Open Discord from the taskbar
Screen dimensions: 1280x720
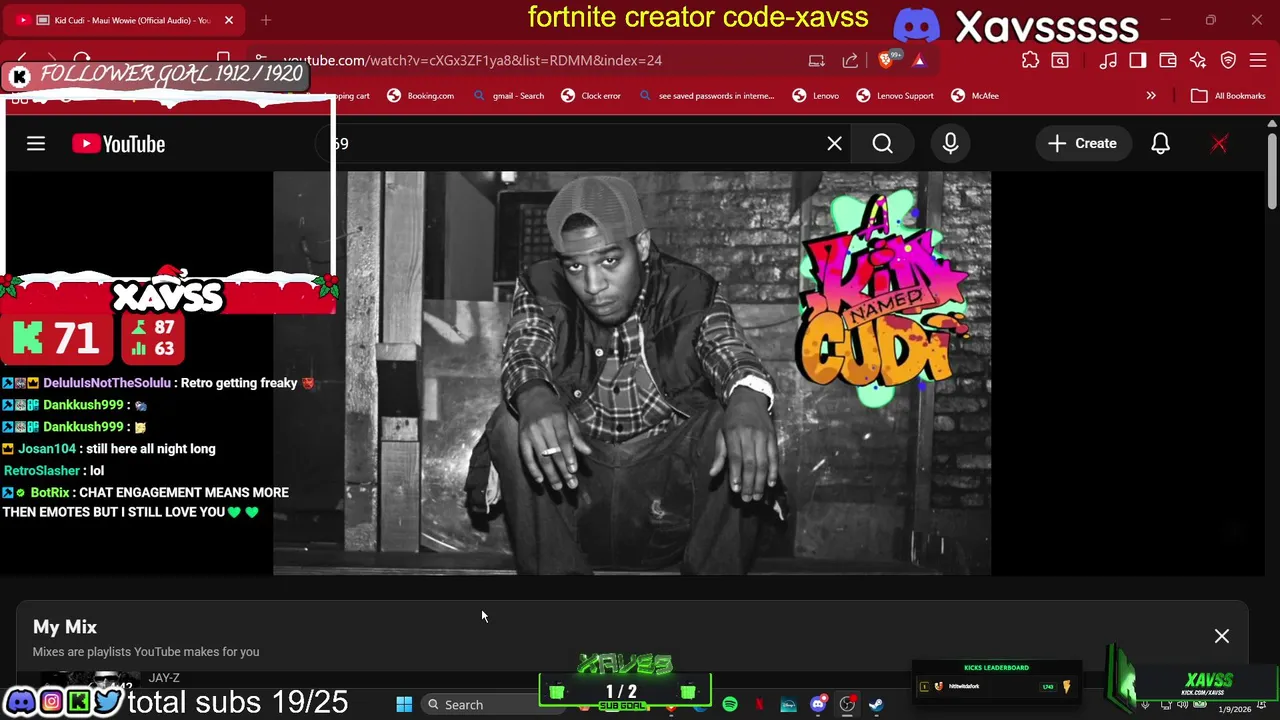click(818, 705)
